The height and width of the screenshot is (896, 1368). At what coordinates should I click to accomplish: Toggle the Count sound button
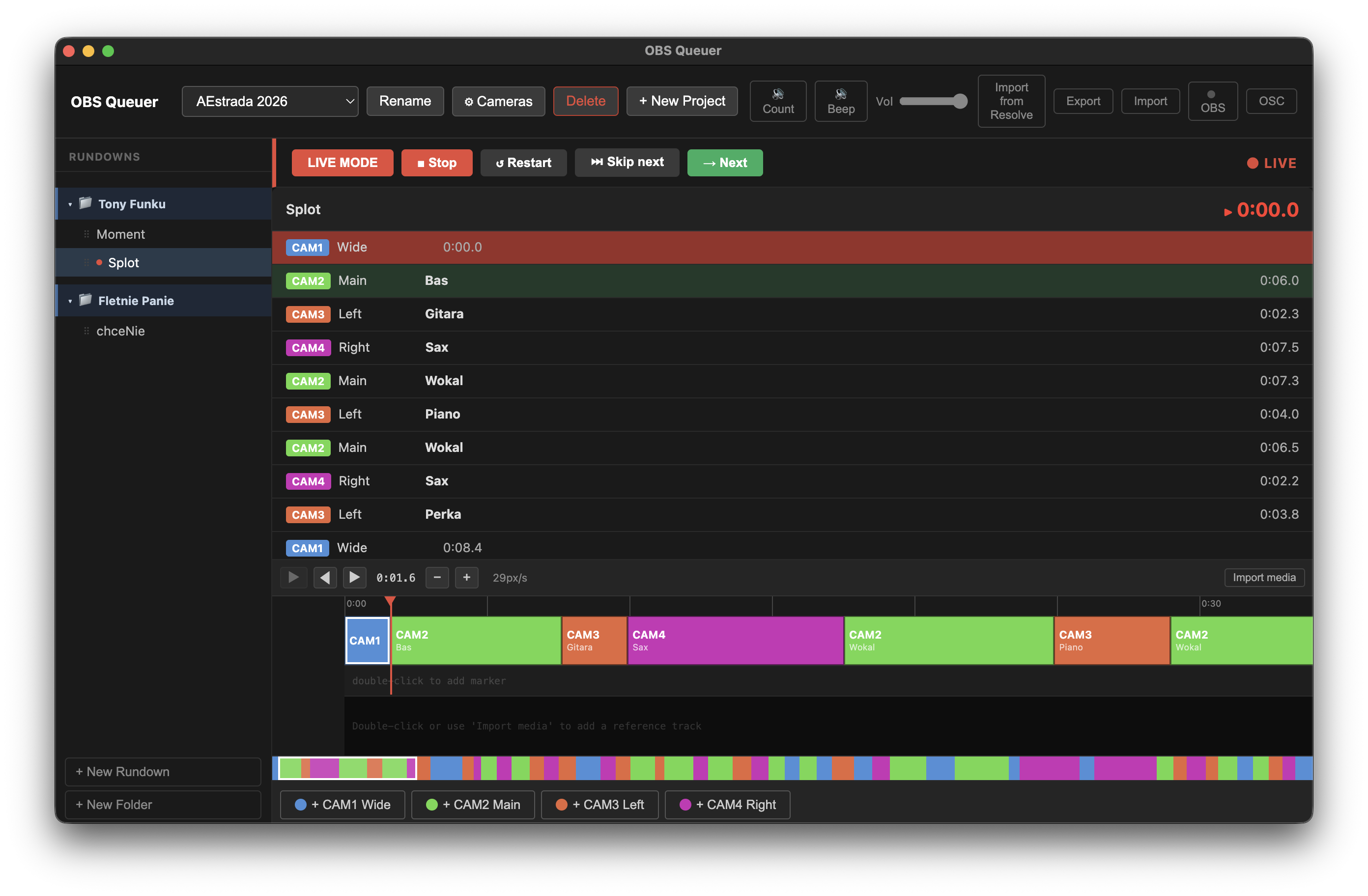[x=778, y=101]
